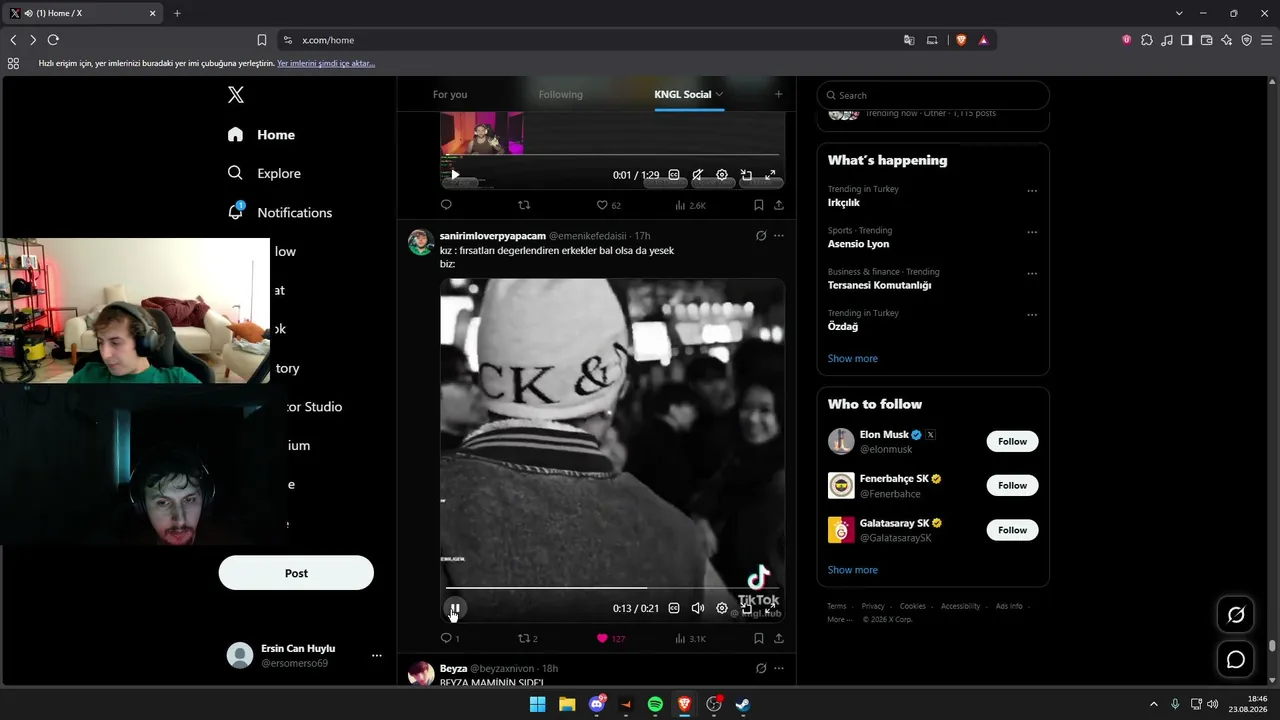This screenshot has height=720, width=1280.
Task: Click the X logo in the sidebar
Action: [236, 95]
